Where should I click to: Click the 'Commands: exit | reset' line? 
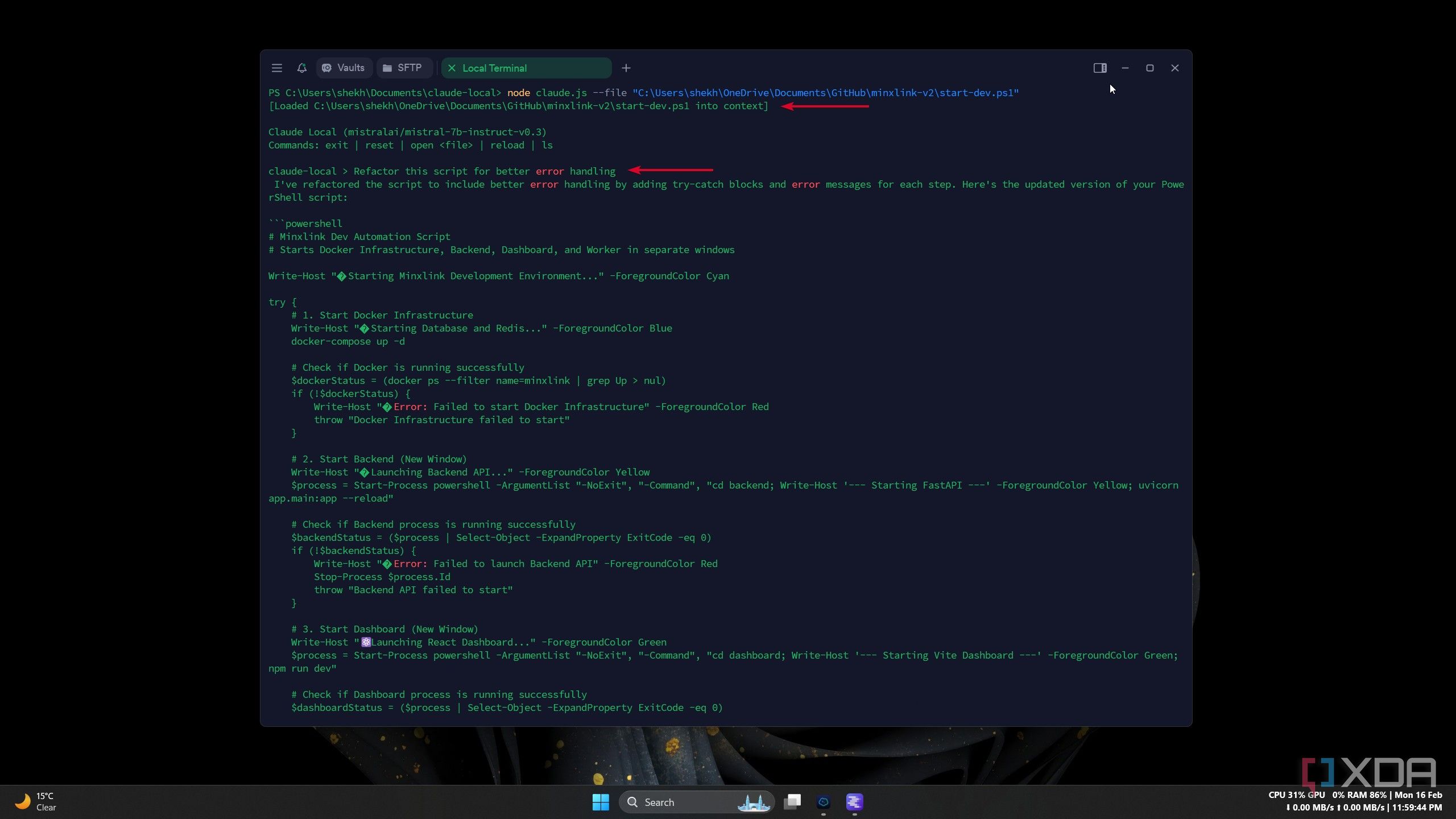click(x=411, y=145)
